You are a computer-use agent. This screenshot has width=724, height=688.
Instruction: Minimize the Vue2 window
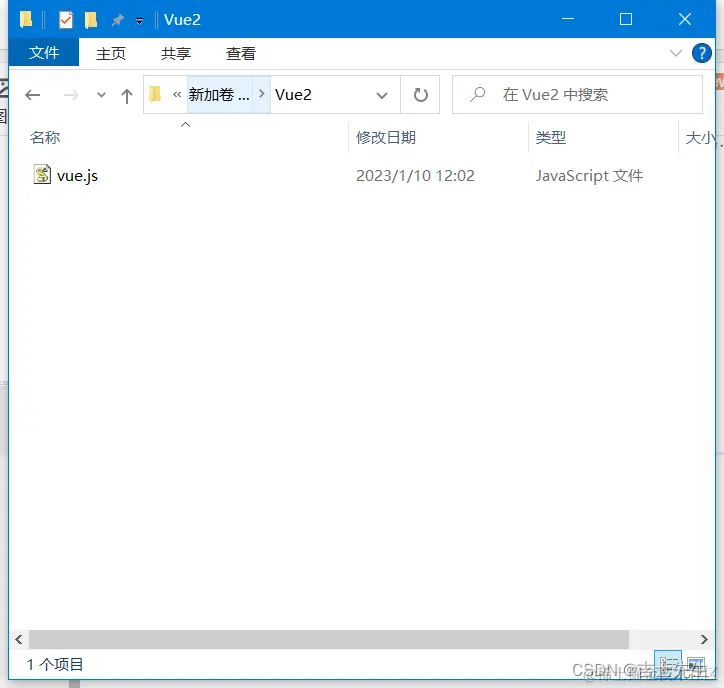(568, 19)
